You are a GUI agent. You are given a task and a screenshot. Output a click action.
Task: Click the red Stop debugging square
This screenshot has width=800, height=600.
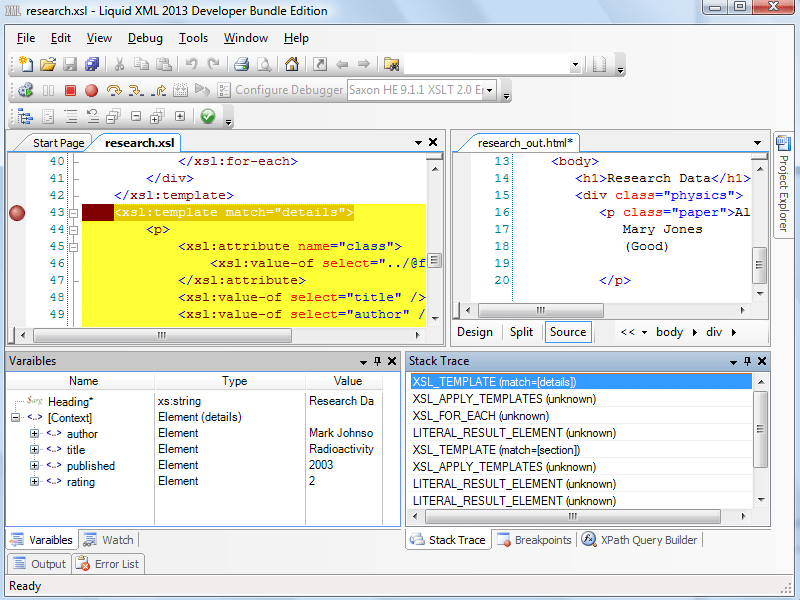70,91
